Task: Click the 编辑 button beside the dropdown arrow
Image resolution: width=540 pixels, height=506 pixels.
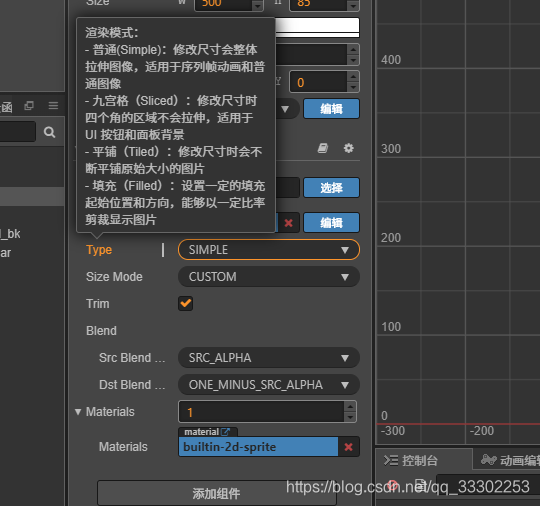Action: (x=331, y=109)
